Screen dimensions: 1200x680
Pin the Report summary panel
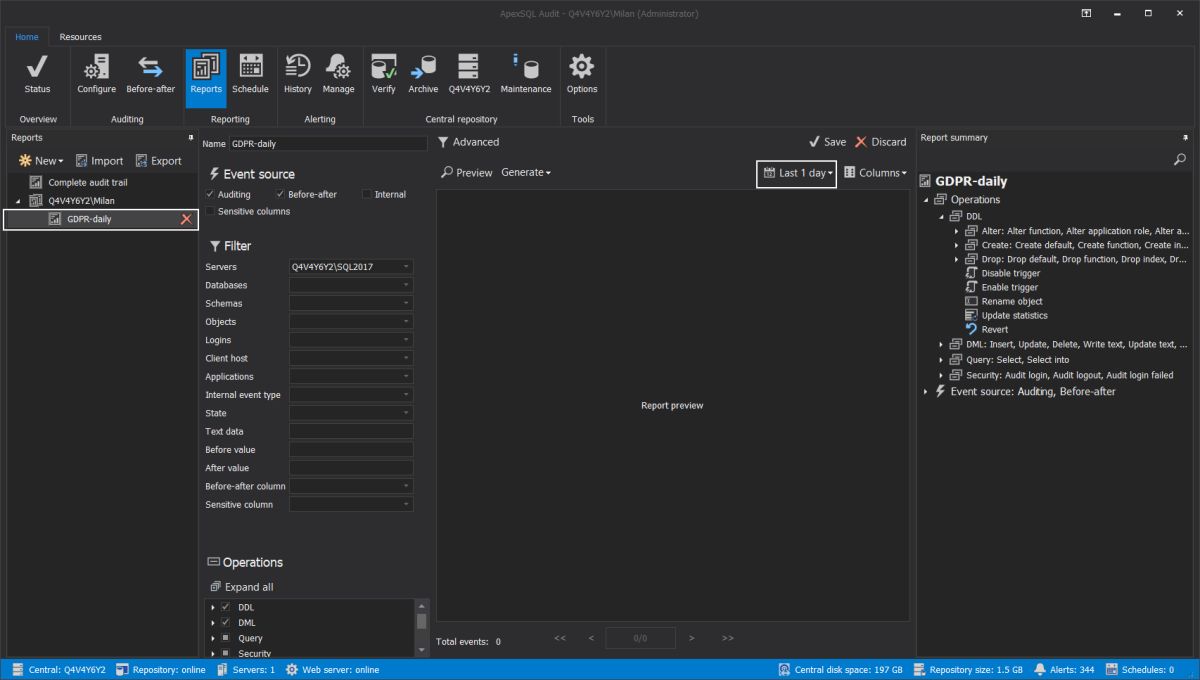1186,138
